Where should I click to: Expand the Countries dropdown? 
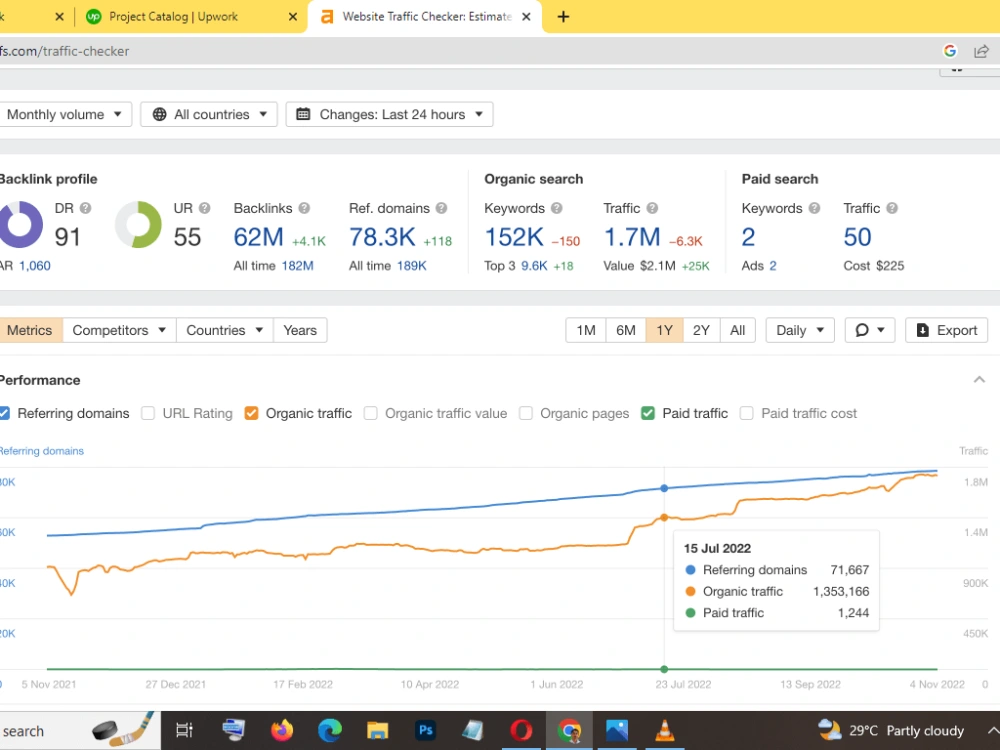click(x=224, y=330)
